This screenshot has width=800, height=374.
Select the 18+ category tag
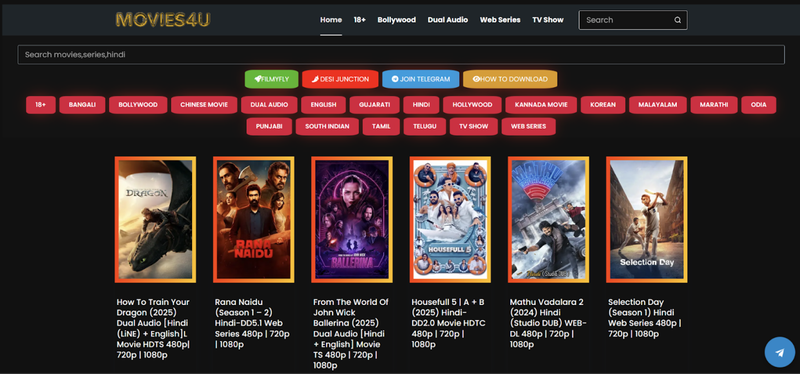click(41, 105)
